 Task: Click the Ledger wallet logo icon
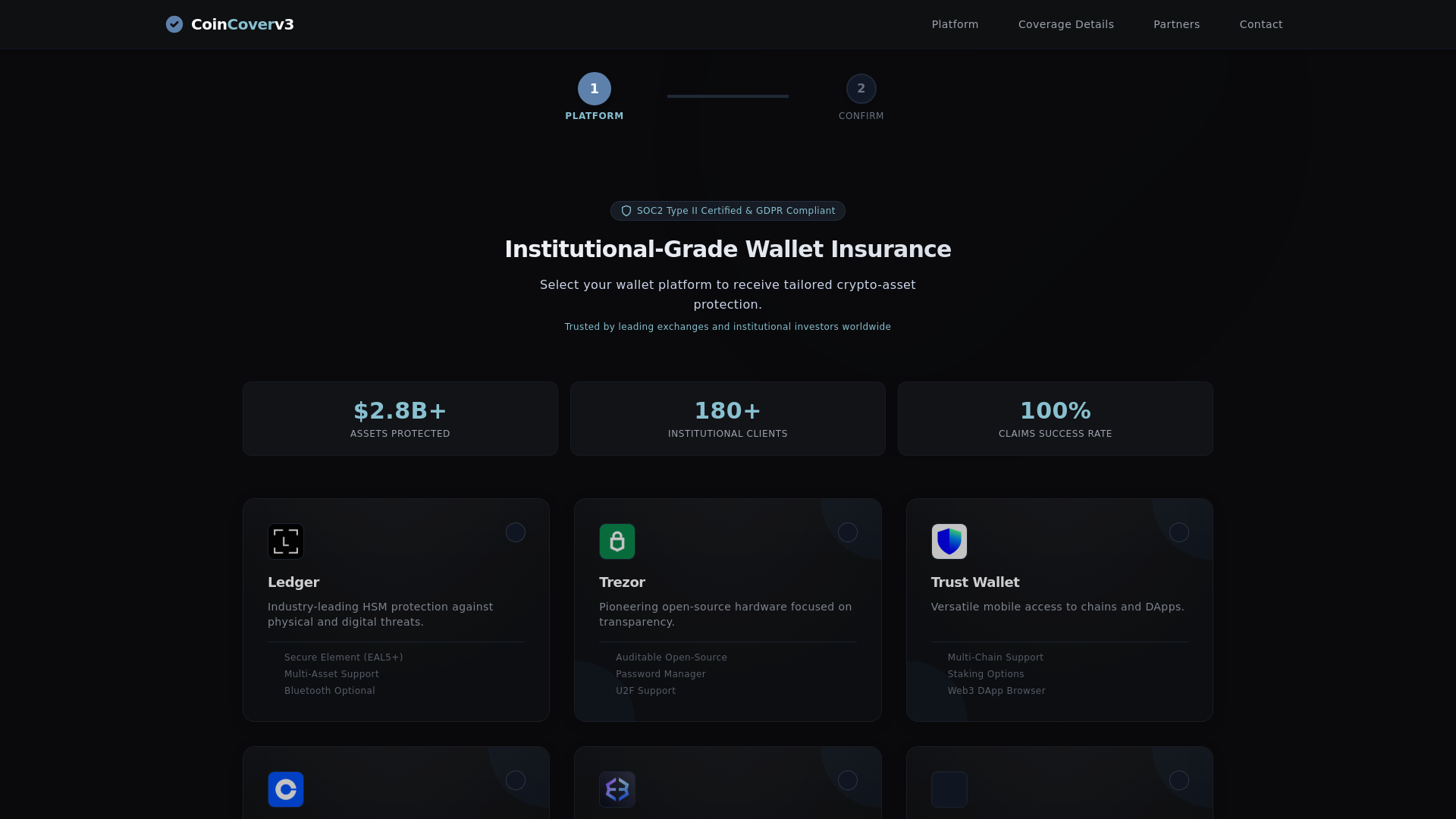click(x=286, y=541)
